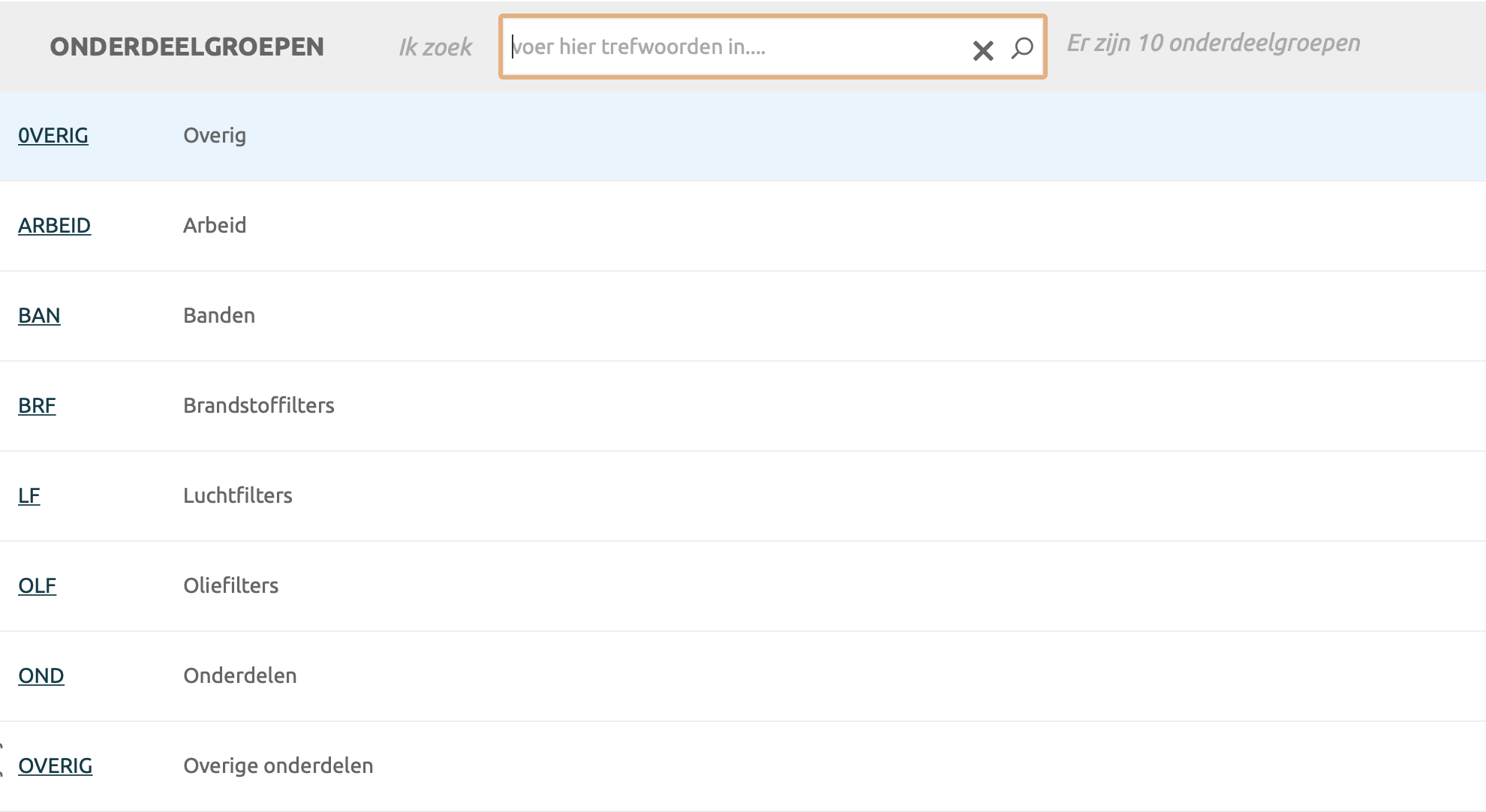This screenshot has width=1486, height=812.
Task: Select the Luchtfilters row description
Action: tap(238, 496)
